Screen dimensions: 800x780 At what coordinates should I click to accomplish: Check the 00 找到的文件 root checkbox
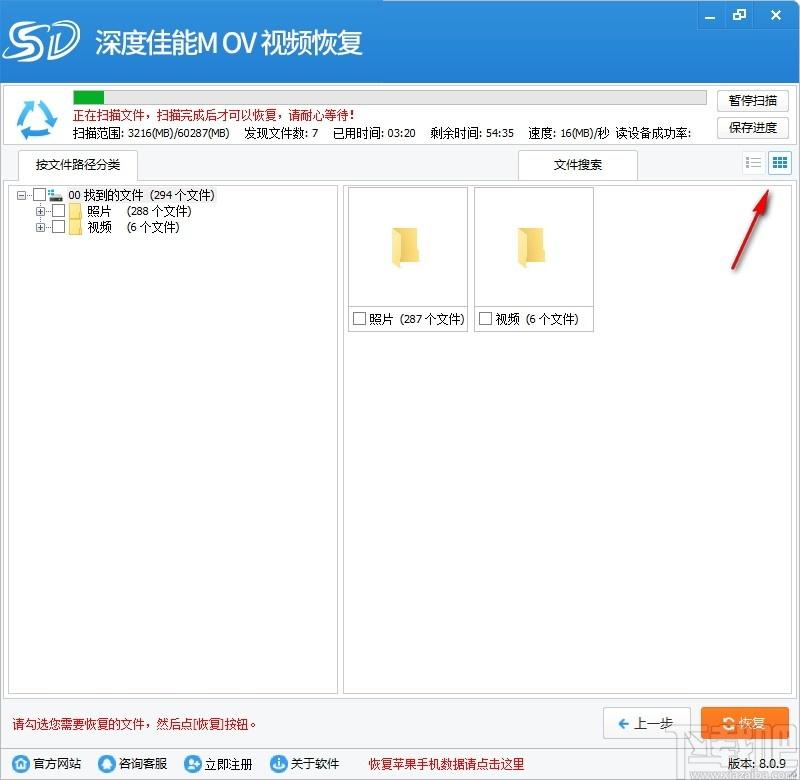pos(39,194)
